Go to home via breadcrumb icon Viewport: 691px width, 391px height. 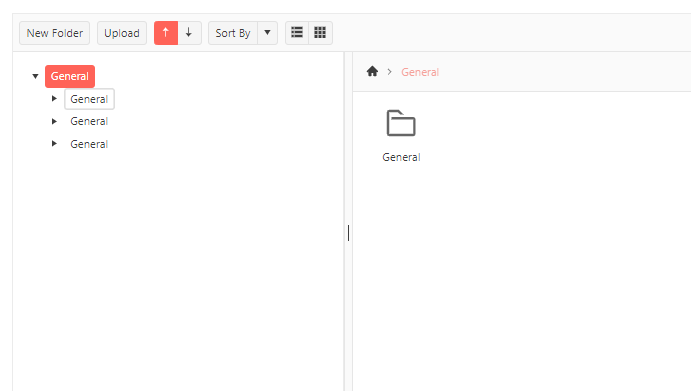point(372,71)
